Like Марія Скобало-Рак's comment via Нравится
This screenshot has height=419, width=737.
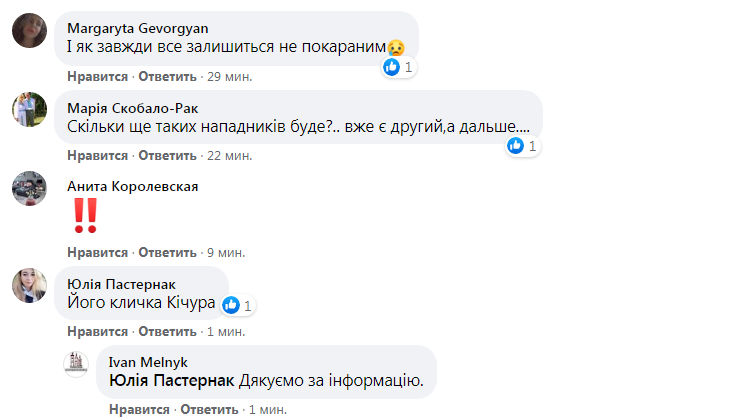click(x=97, y=155)
